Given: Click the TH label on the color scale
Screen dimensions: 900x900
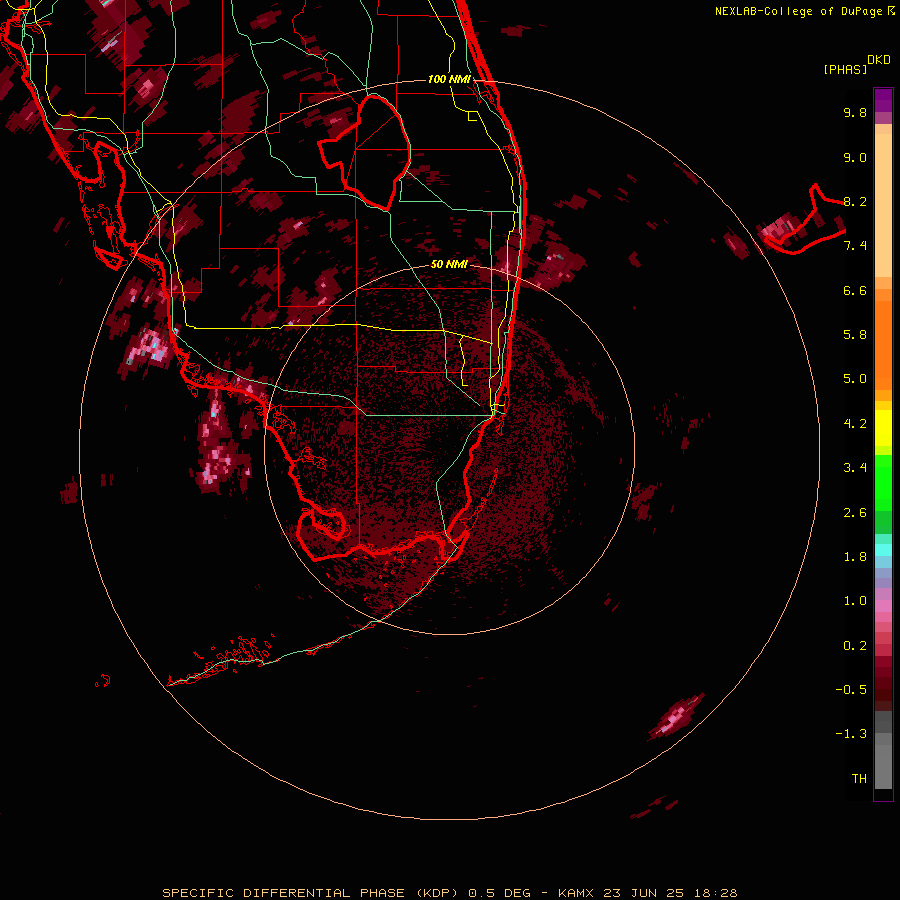Looking at the screenshot, I should [x=859, y=779].
